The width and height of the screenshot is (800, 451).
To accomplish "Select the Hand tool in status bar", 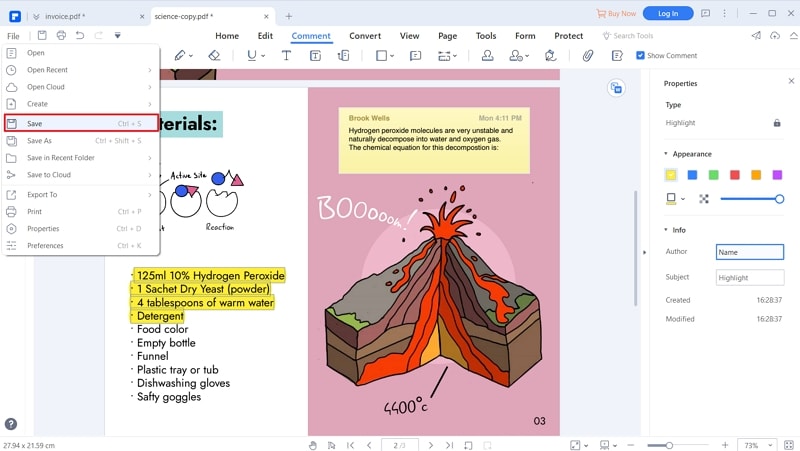I will pos(313,445).
